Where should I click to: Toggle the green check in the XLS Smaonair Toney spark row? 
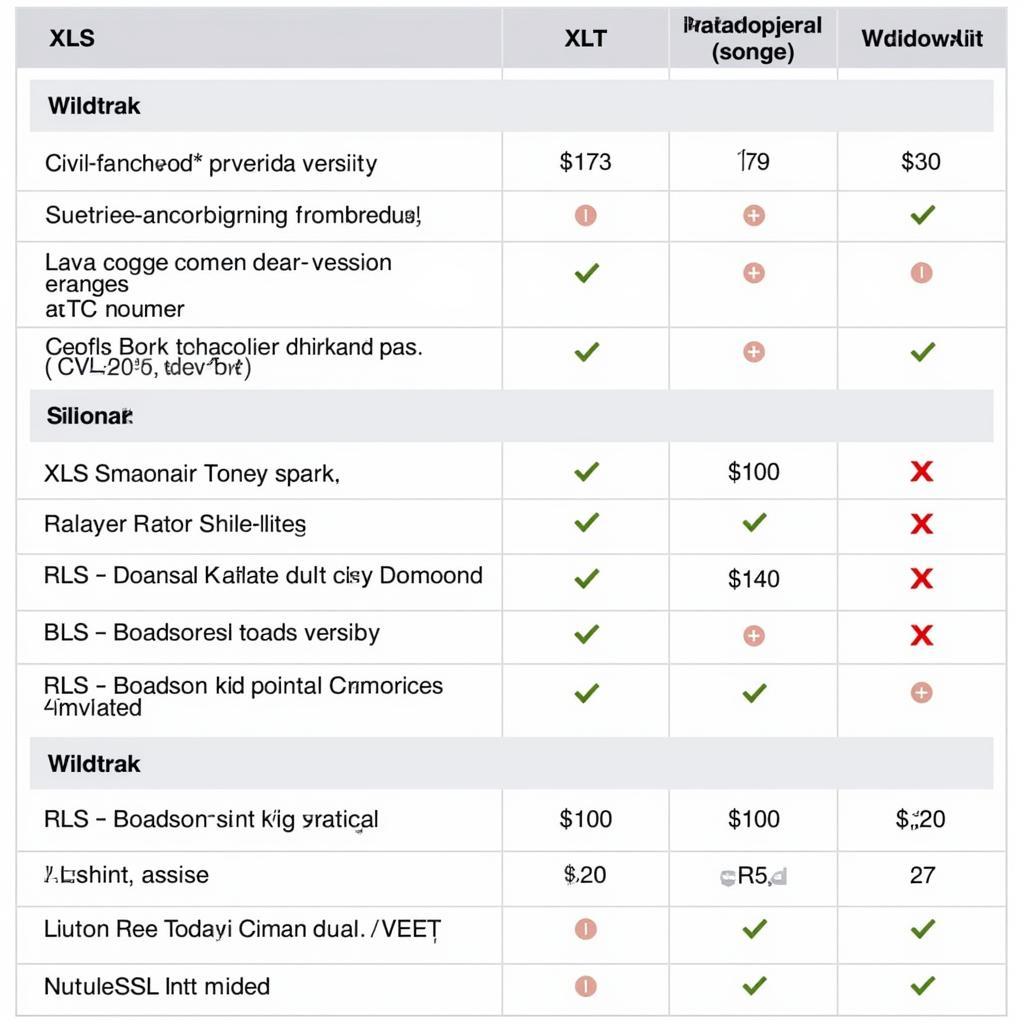(x=586, y=472)
